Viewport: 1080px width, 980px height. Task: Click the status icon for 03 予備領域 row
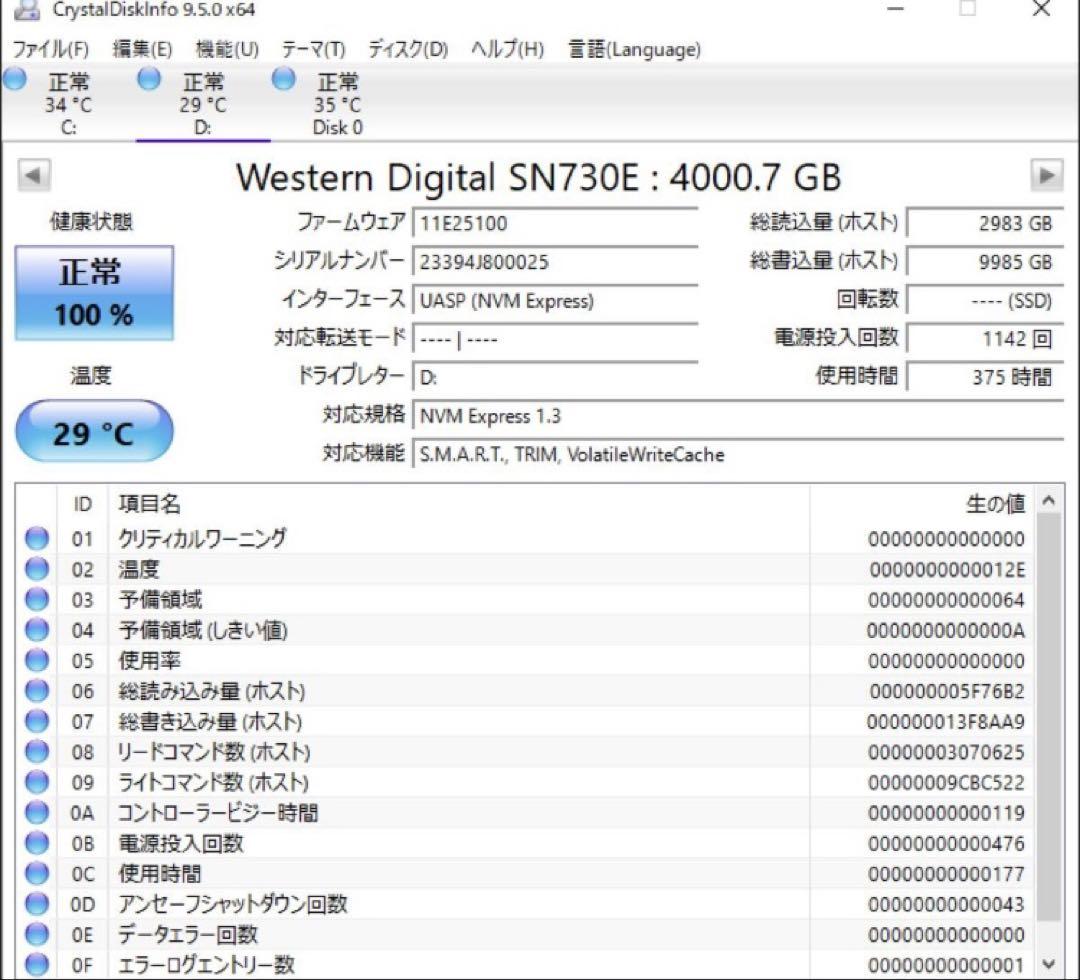coord(37,599)
